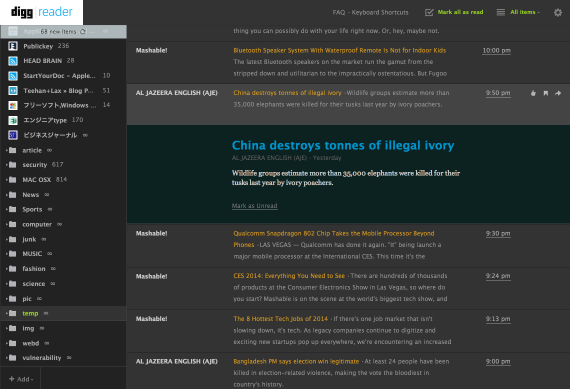Click the 9:30 pm timestamp
Viewport: 570px width, 389px height.
point(498,234)
